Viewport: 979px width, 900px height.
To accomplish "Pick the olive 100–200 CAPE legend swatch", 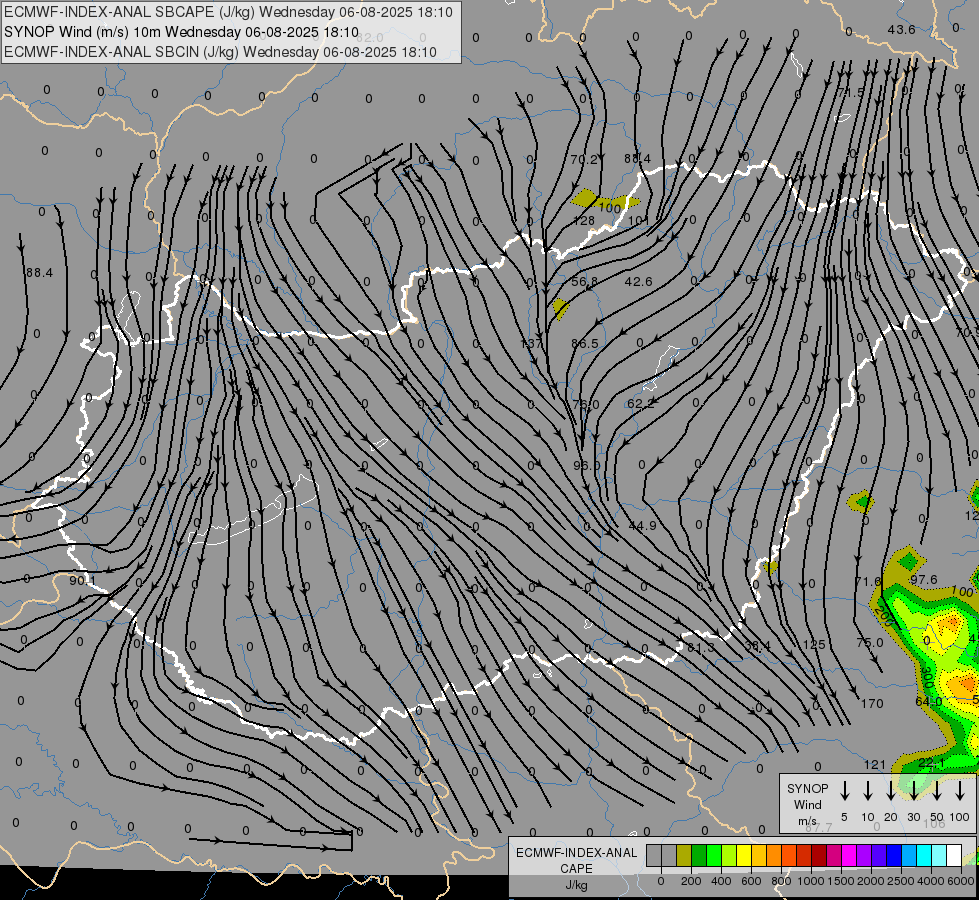I will (684, 855).
